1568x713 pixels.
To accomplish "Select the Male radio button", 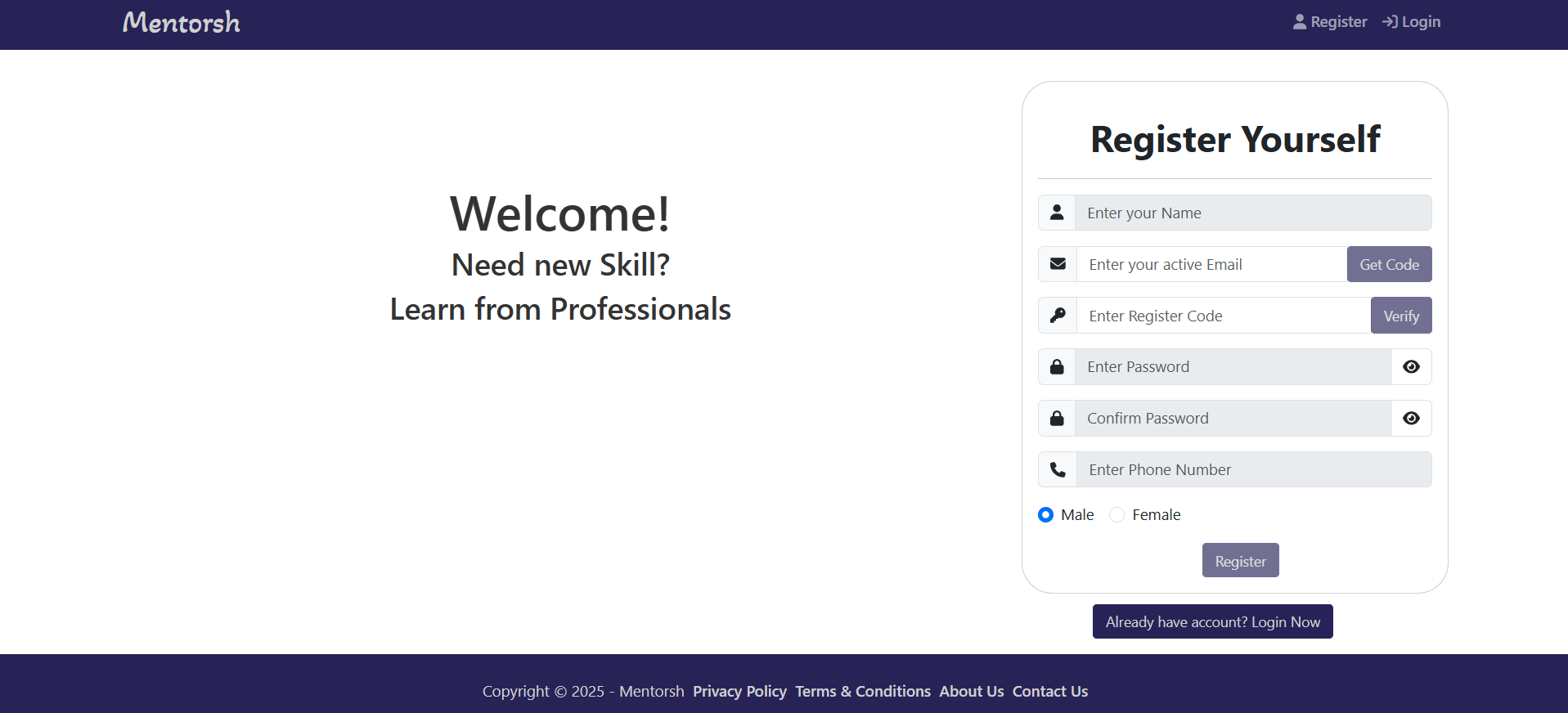I will [x=1045, y=515].
